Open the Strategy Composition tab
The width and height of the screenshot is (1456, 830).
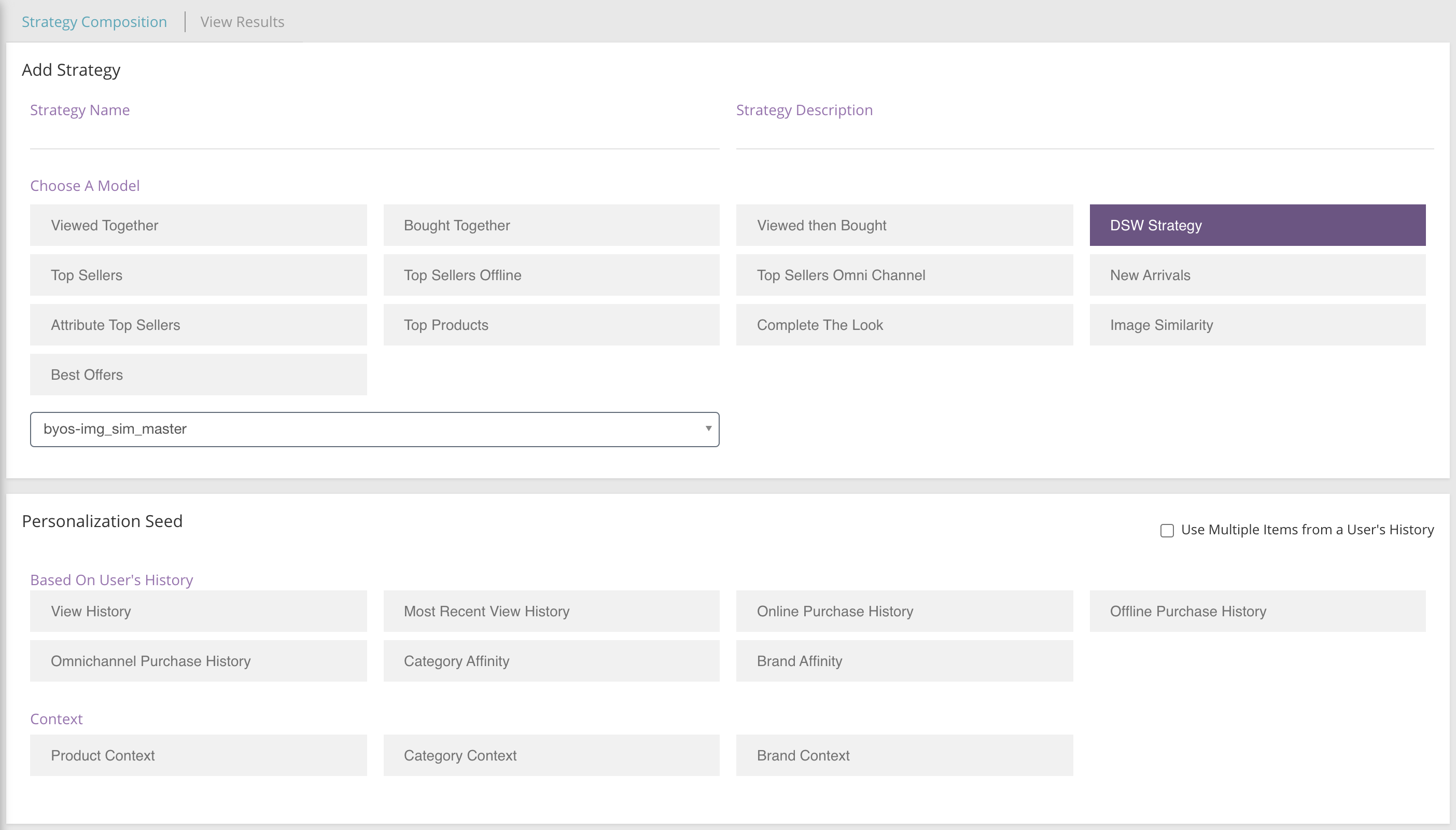pos(94,22)
